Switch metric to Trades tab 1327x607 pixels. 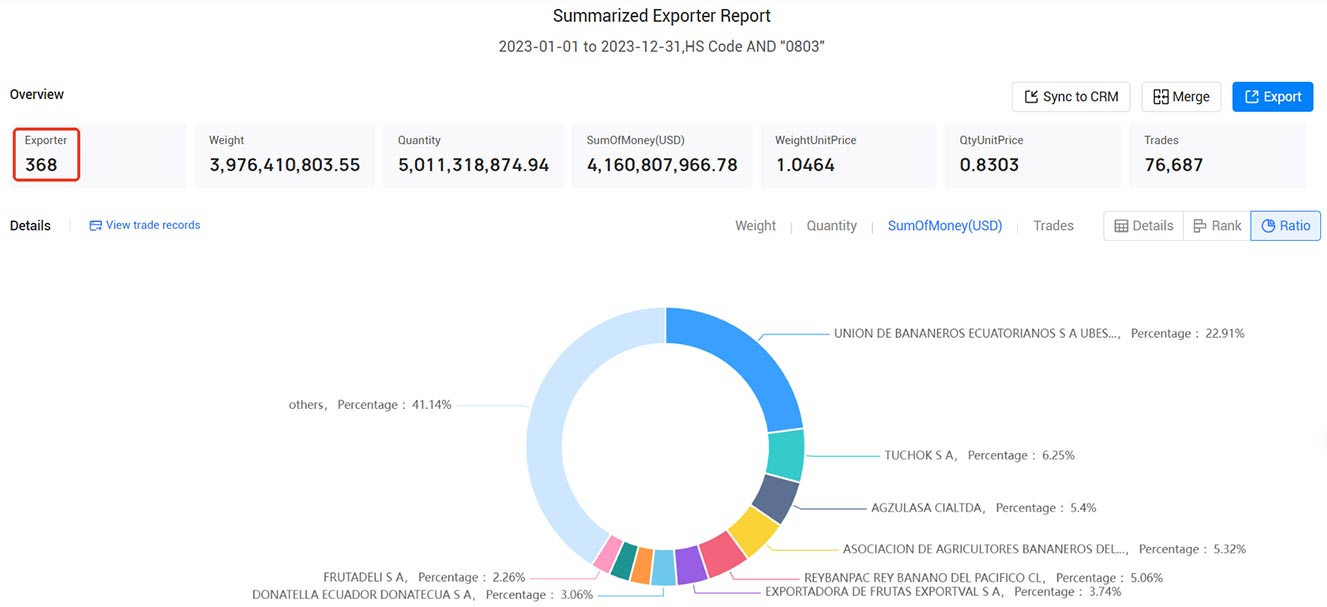click(x=1053, y=226)
